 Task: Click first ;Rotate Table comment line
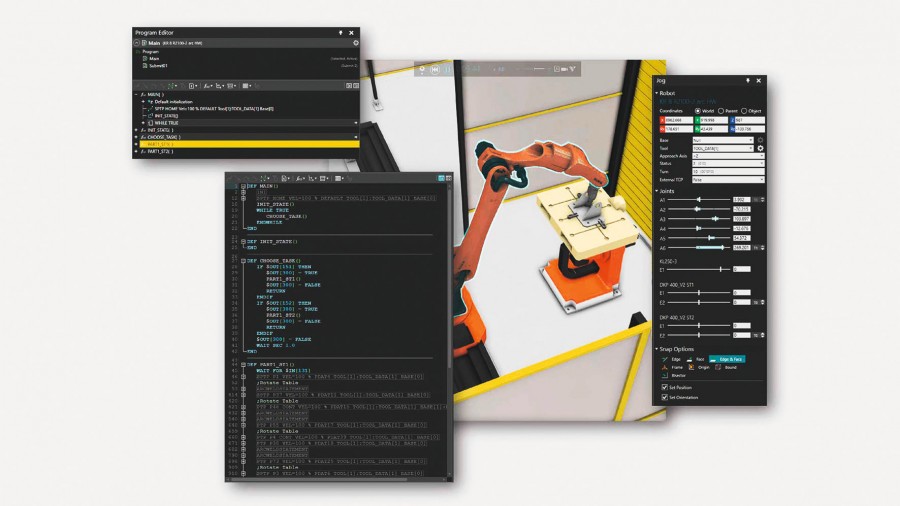click(x=277, y=383)
